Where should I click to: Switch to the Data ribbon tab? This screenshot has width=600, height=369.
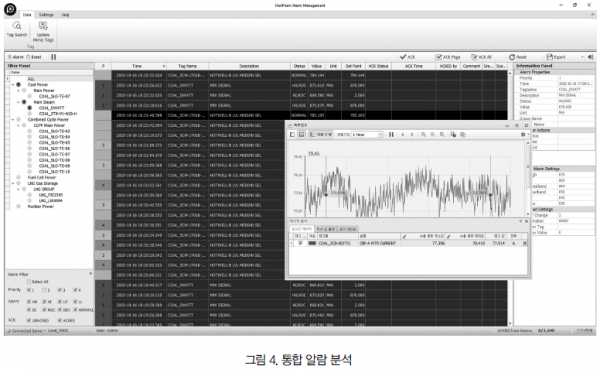click(x=27, y=15)
